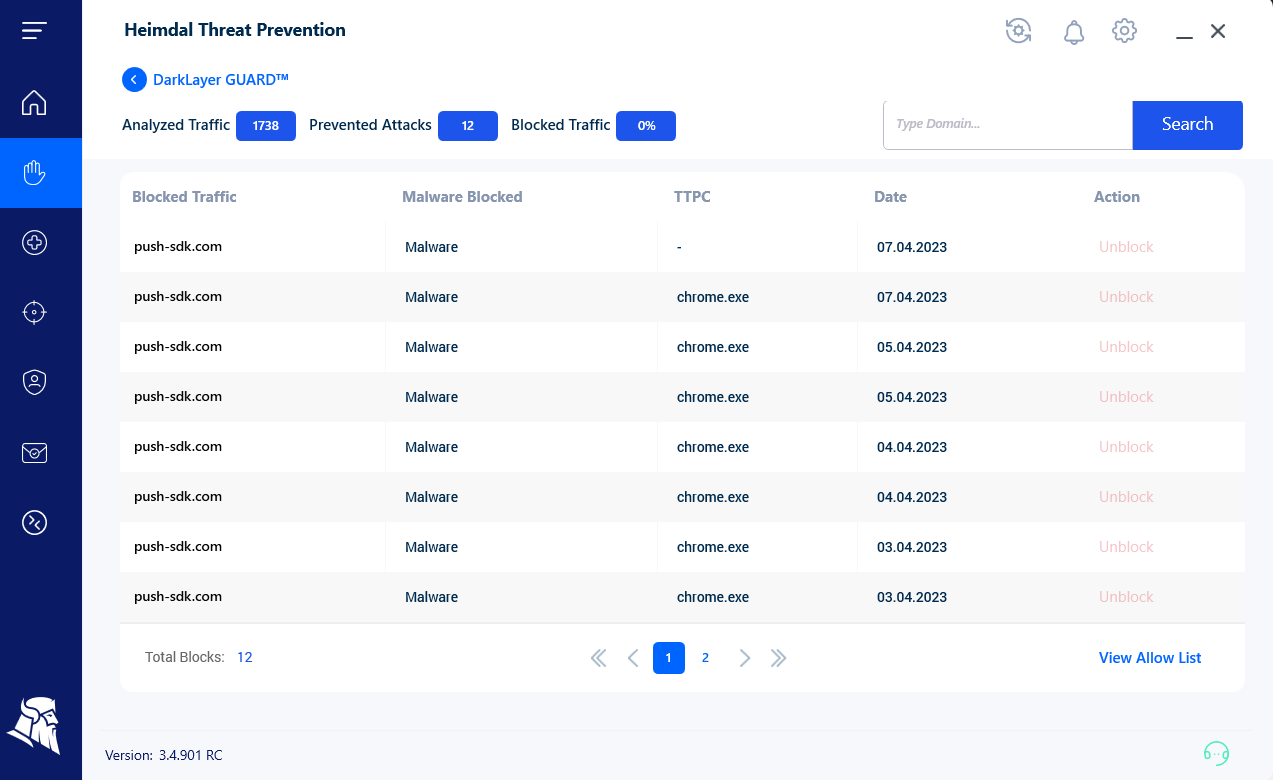The image size is (1273, 780).
Task: Open the home dashboard from the sidebar
Action: (33, 102)
